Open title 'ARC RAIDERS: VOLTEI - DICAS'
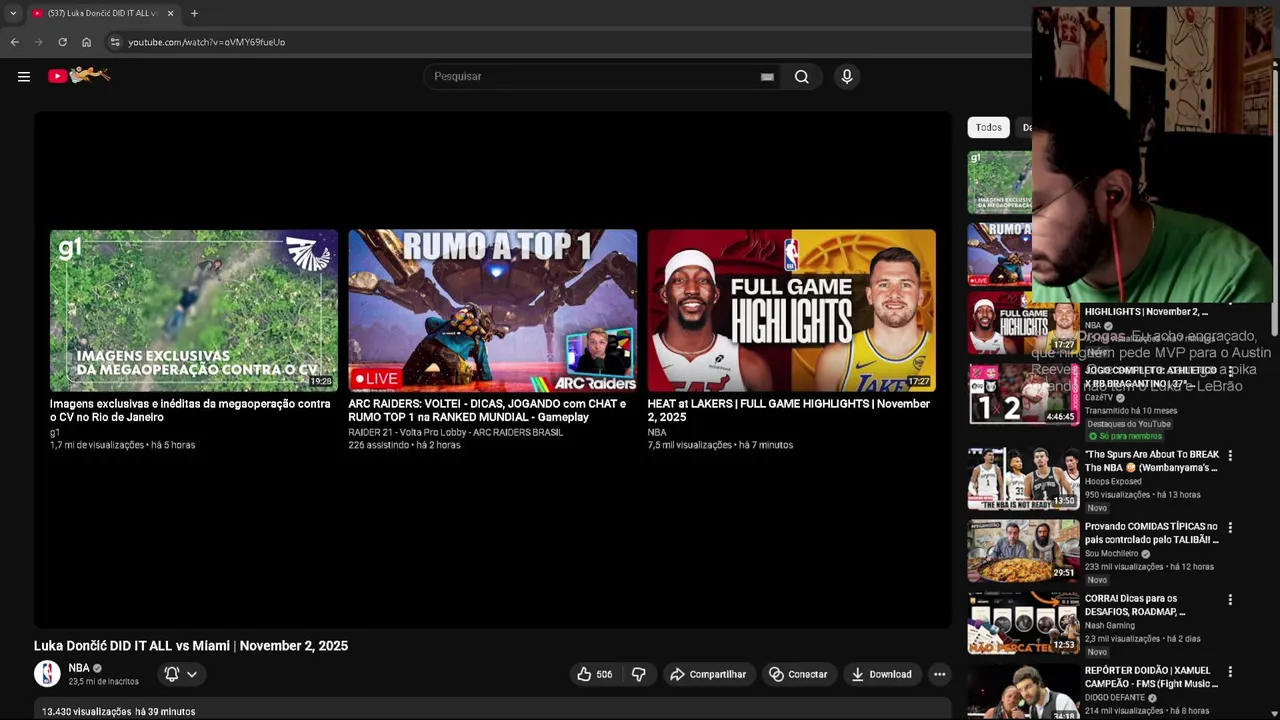Image resolution: width=1280 pixels, height=720 pixels. (x=487, y=410)
